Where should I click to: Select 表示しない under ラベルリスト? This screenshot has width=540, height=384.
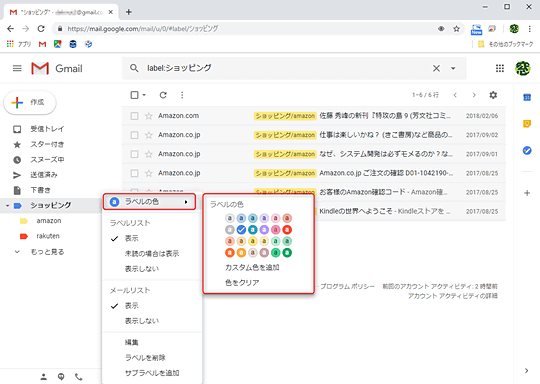[x=142, y=269]
